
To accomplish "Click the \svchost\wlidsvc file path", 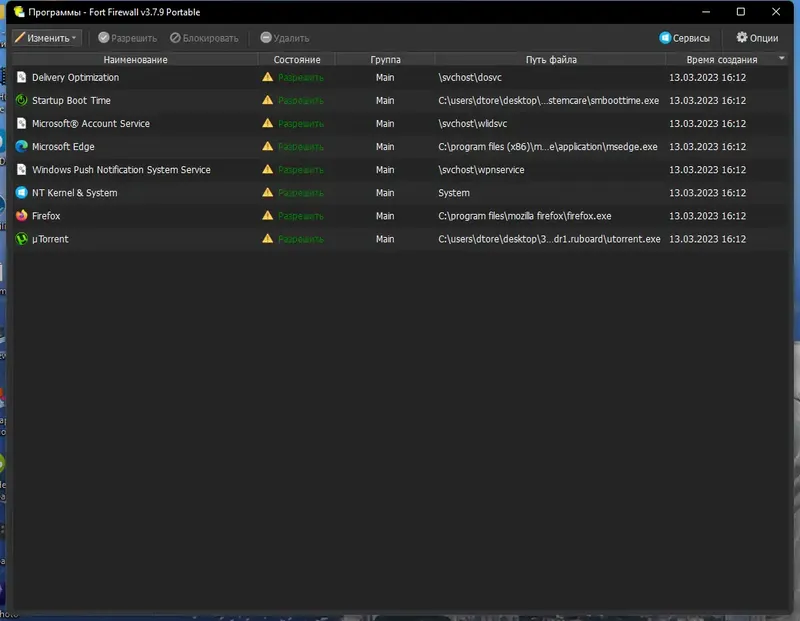I will click(x=472, y=123).
